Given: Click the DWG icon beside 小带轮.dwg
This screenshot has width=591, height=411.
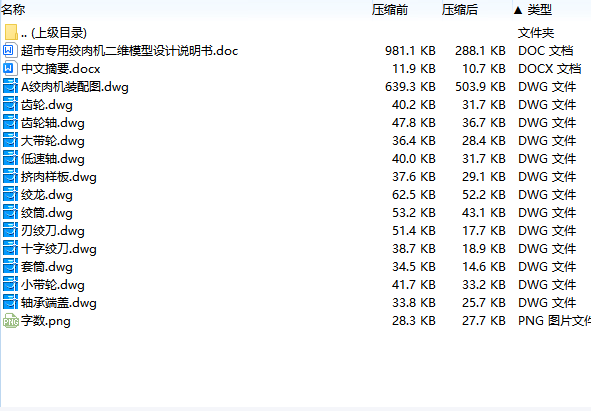Looking at the screenshot, I should click(x=10, y=285).
